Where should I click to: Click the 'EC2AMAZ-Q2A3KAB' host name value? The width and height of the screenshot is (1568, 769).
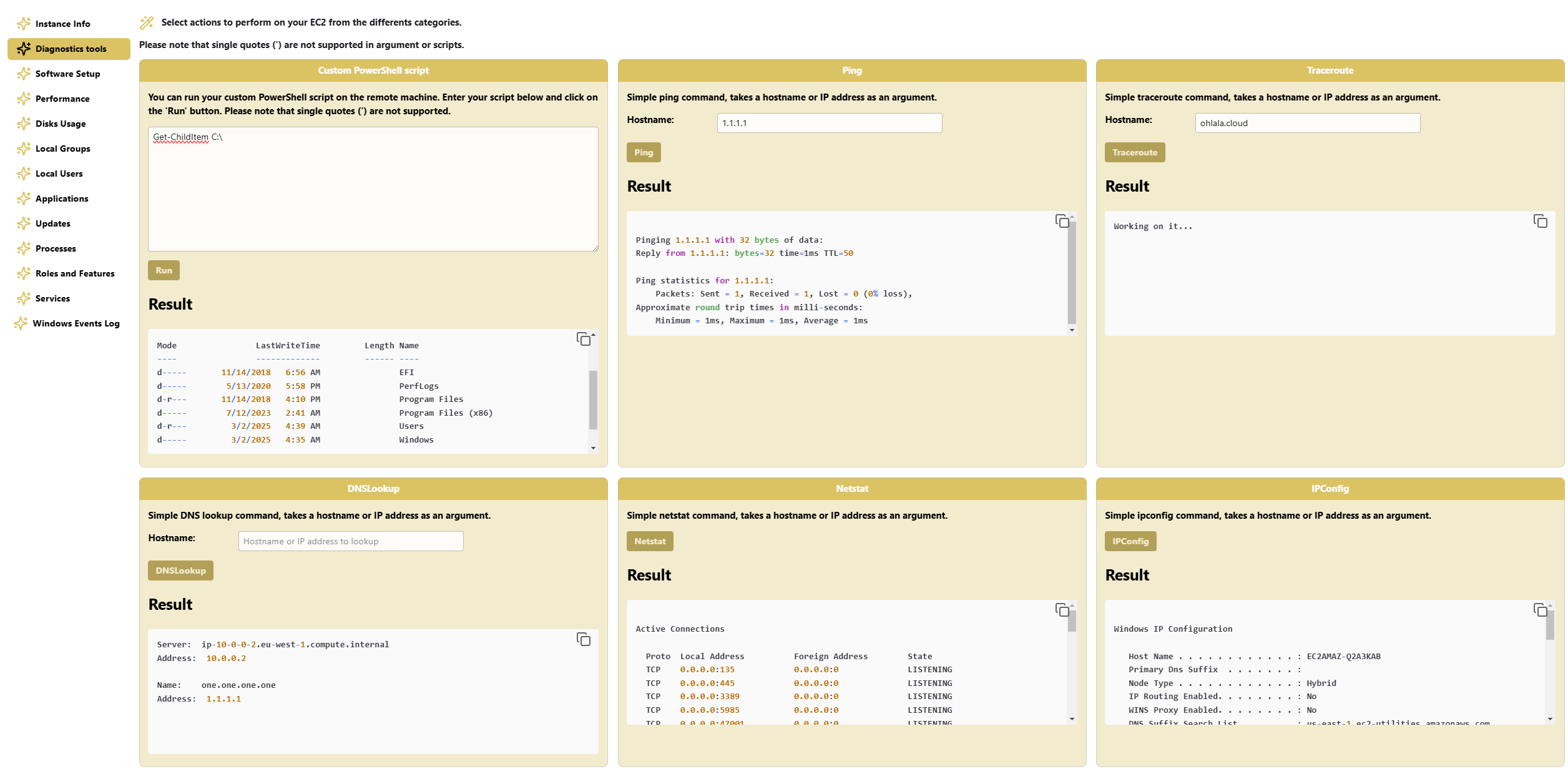coord(1343,657)
